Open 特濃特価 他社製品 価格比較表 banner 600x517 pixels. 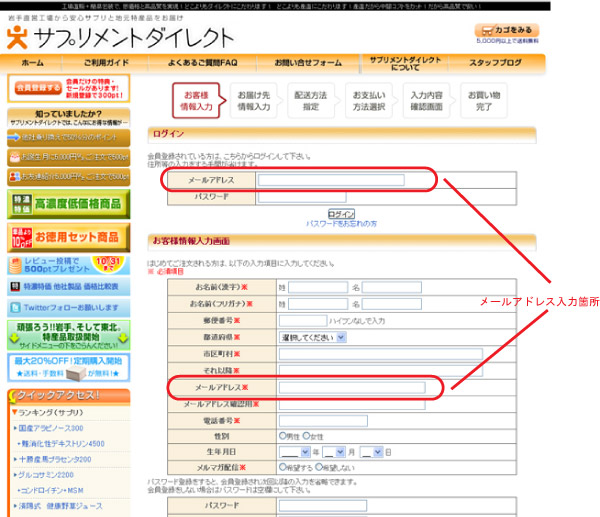click(x=68, y=286)
